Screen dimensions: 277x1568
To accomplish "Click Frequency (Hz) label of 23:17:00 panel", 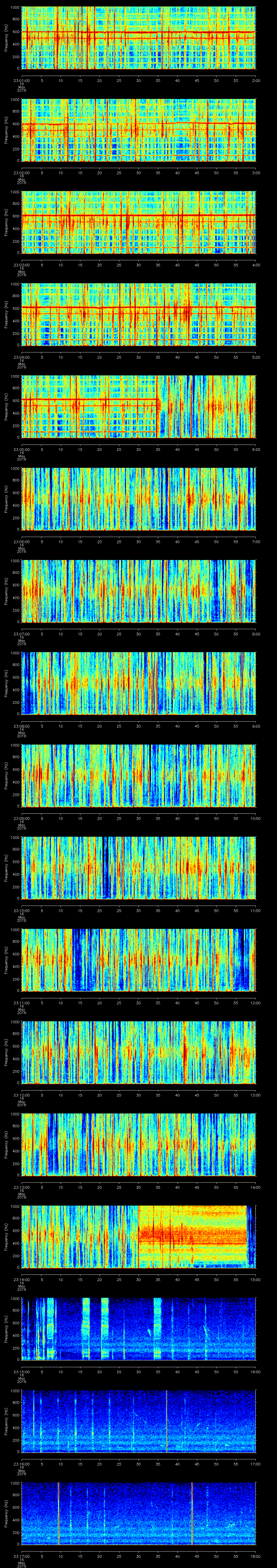I will (6, 1513).
